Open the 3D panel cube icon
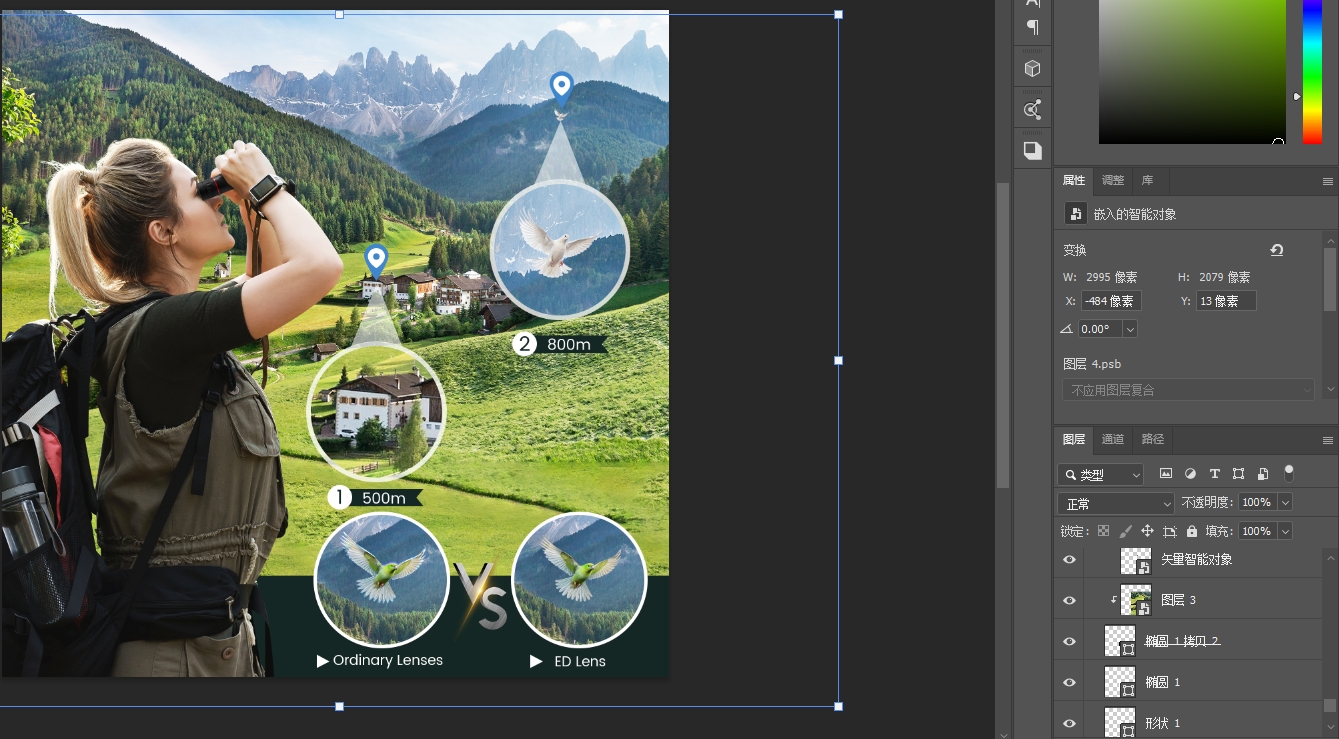The width and height of the screenshot is (1339, 739). 1033,69
